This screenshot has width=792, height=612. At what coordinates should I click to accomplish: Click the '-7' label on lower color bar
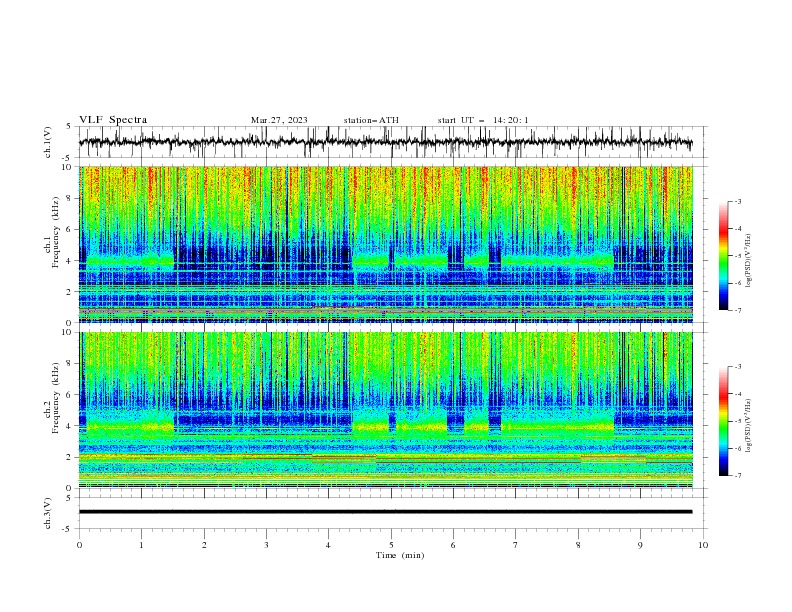(x=738, y=476)
